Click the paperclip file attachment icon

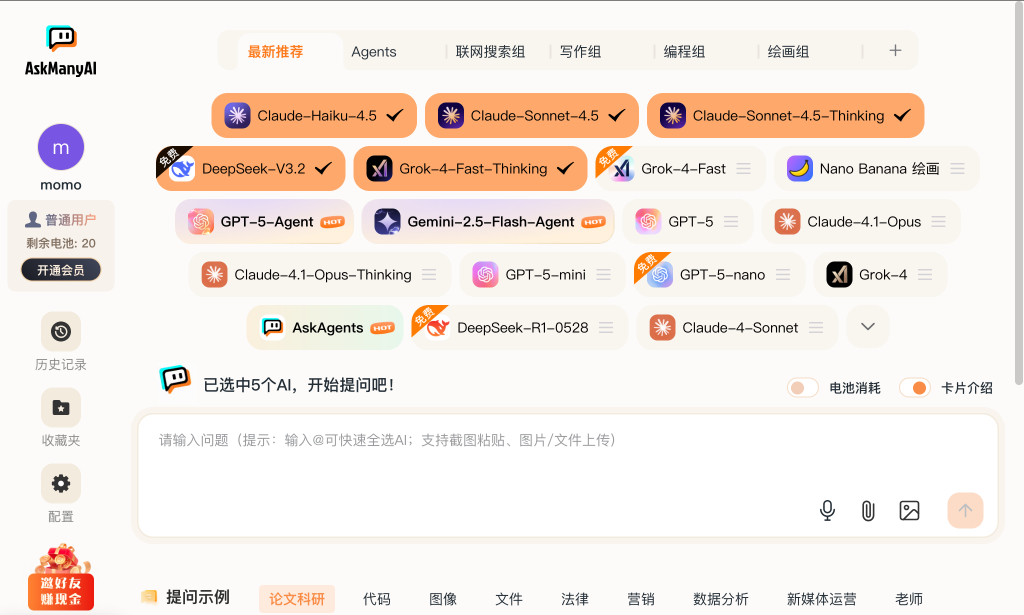pyautogui.click(x=868, y=511)
